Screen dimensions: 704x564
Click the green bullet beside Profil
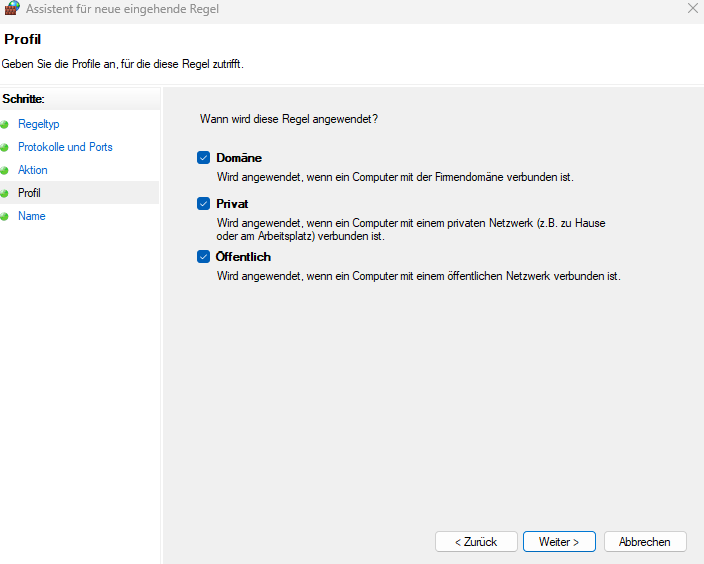5,193
